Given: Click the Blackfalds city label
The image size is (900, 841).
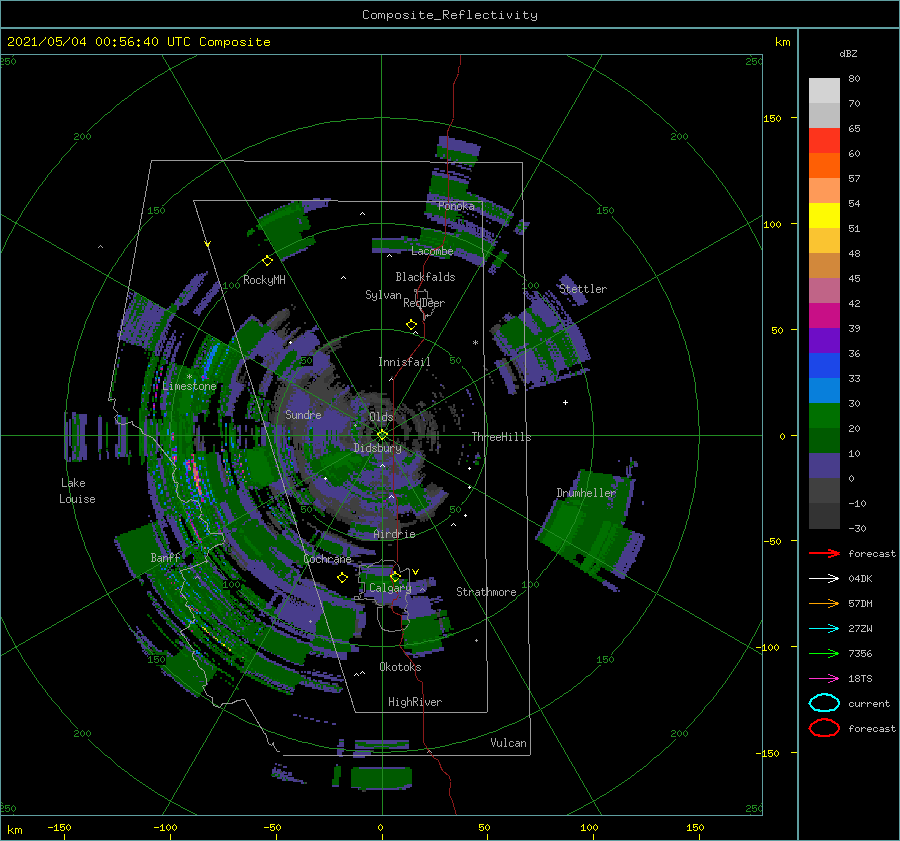Looking at the screenshot, I should coord(425,277).
